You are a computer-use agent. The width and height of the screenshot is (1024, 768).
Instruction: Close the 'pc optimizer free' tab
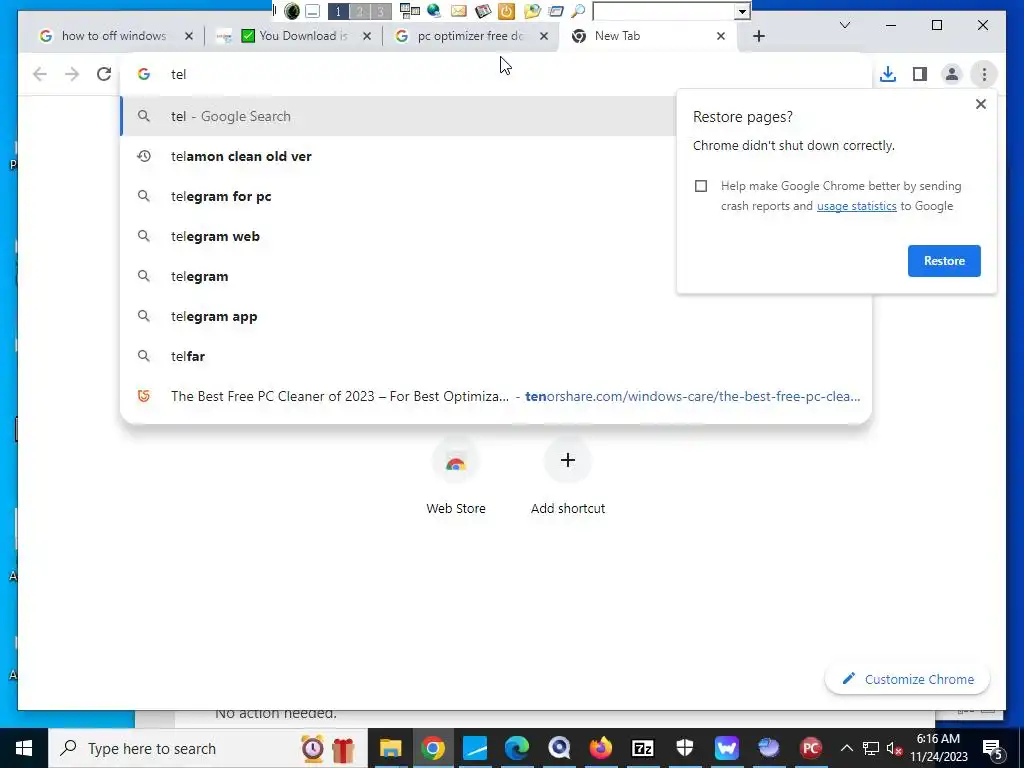coord(543,36)
